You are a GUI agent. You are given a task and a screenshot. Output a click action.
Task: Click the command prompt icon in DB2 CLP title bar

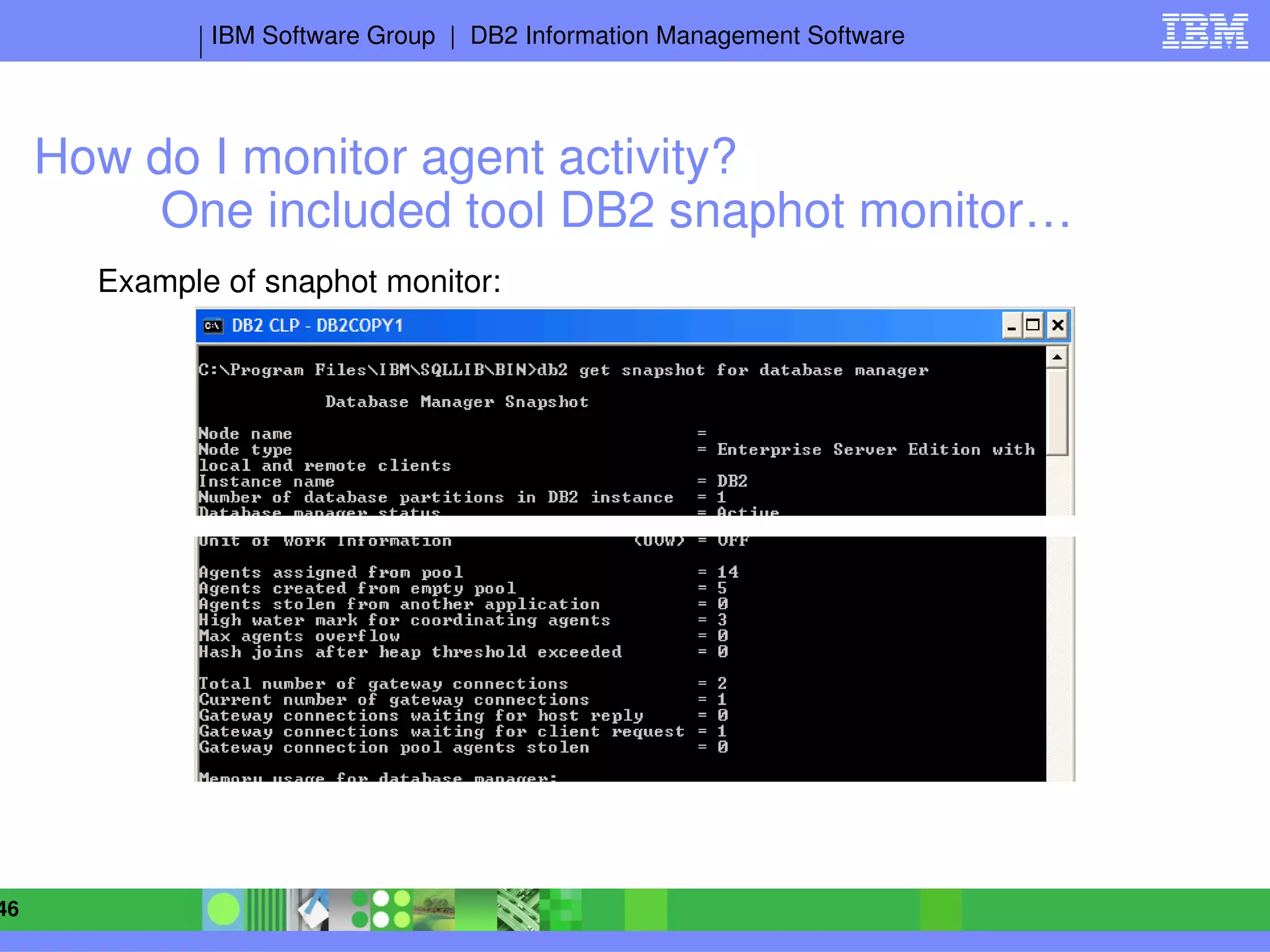[213, 326]
